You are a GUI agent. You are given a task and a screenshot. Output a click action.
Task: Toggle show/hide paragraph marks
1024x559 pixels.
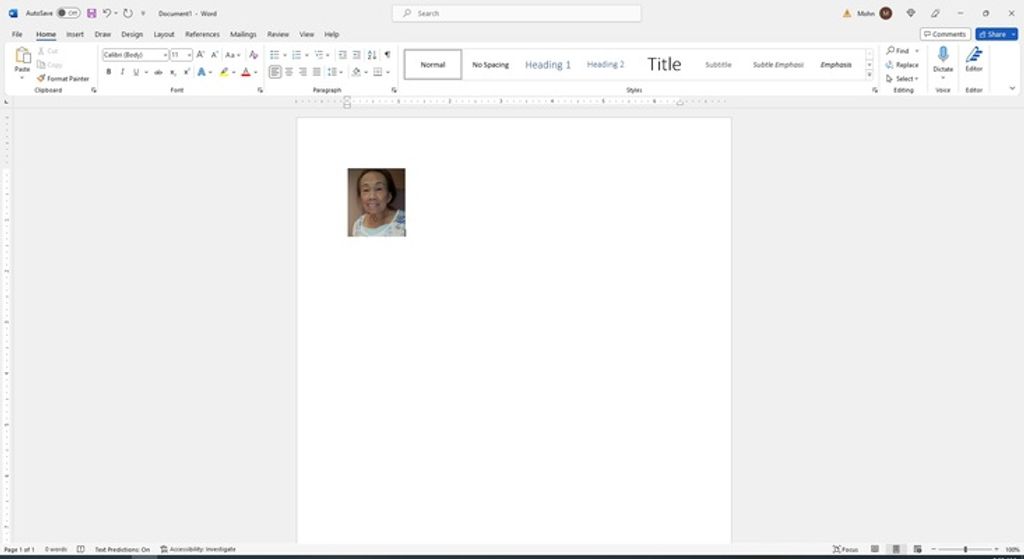point(387,55)
